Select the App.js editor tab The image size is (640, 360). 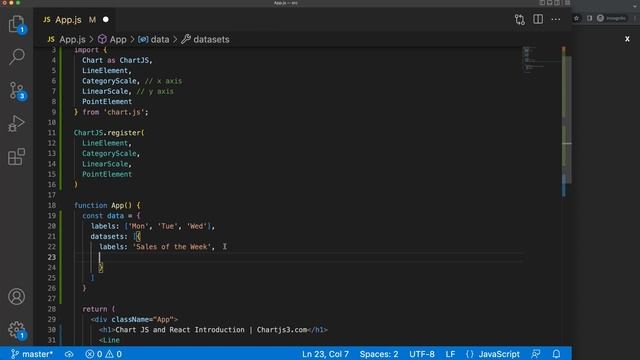[x=76, y=20]
